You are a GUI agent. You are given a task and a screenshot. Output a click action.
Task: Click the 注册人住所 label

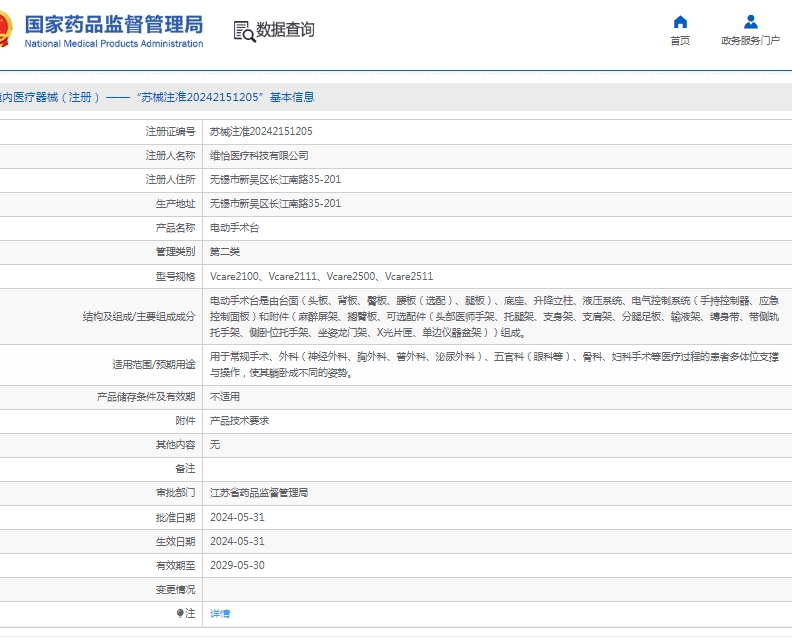pyautogui.click(x=170, y=179)
